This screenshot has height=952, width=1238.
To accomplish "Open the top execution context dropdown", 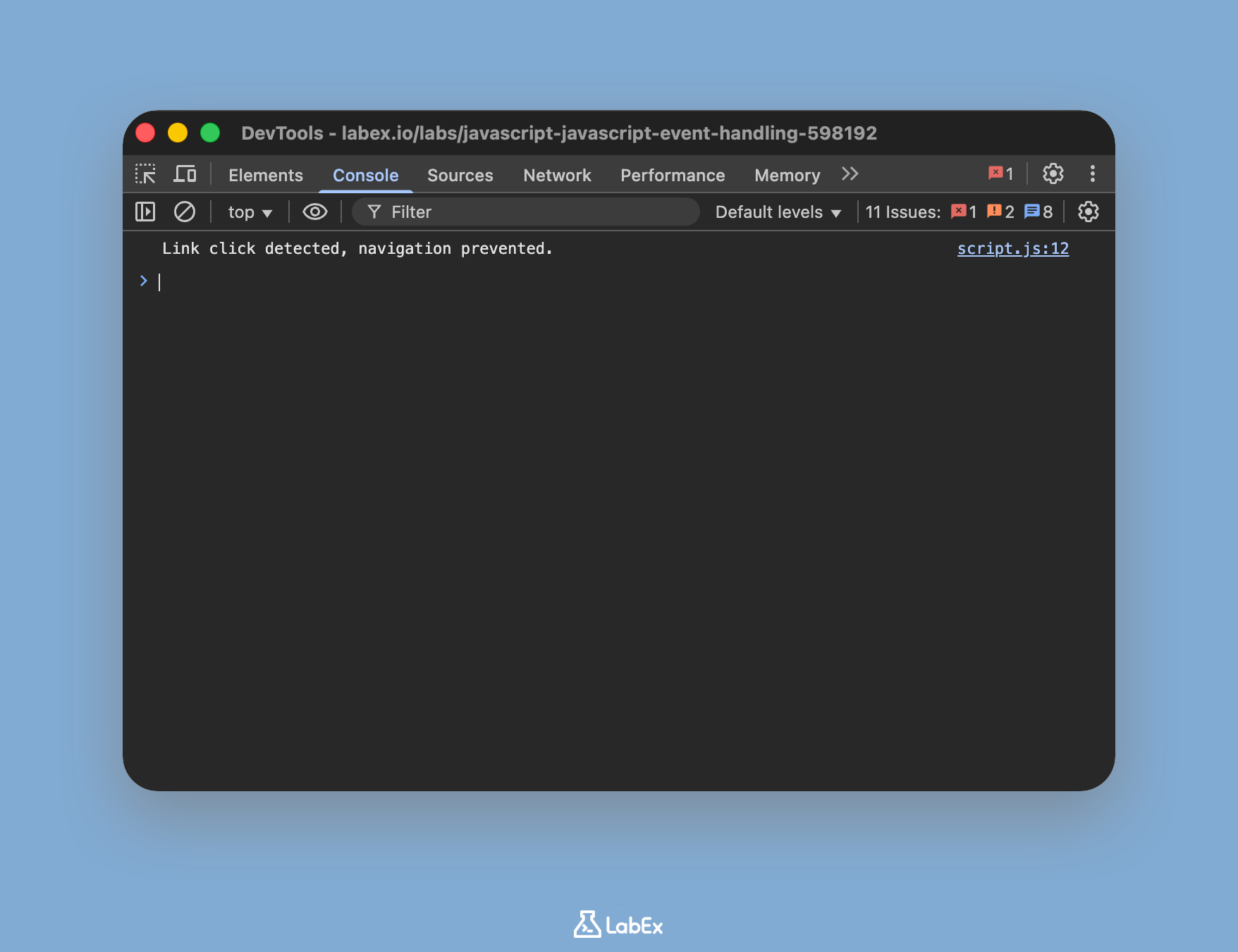I will [x=250, y=212].
